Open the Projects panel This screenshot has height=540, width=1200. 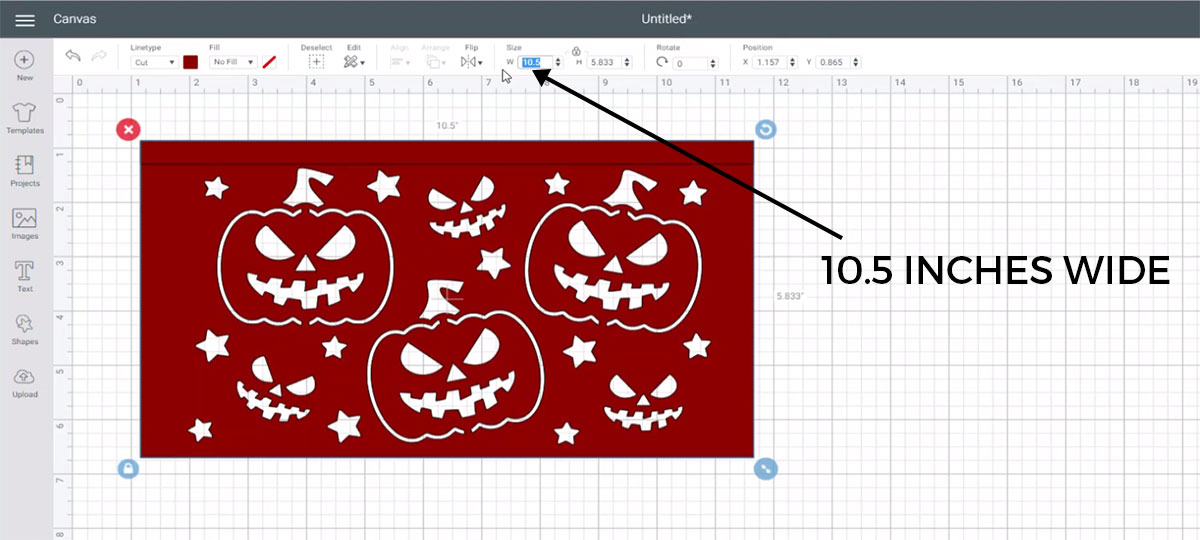25,171
